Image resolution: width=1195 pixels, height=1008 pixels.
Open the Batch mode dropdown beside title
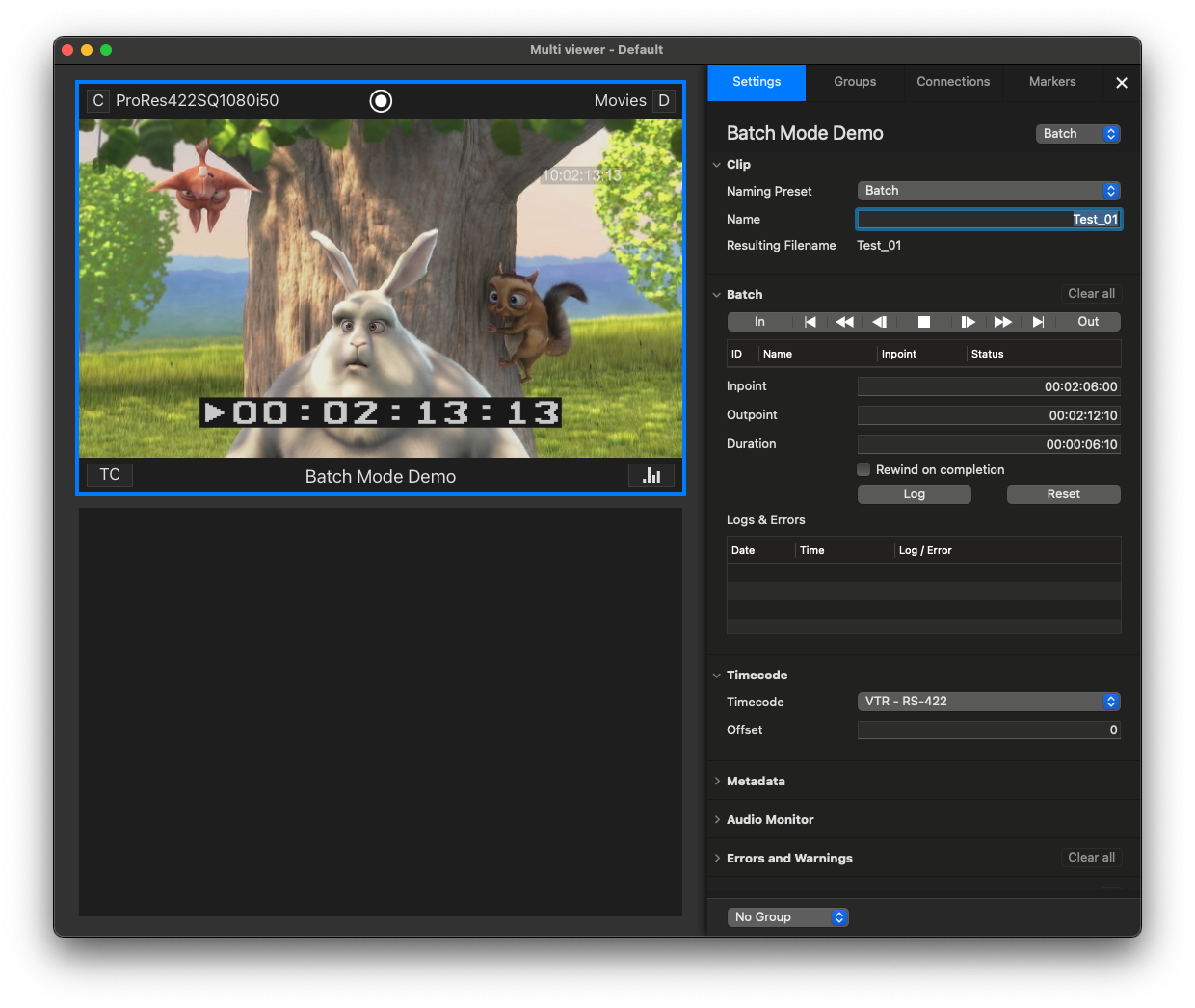[1078, 134]
